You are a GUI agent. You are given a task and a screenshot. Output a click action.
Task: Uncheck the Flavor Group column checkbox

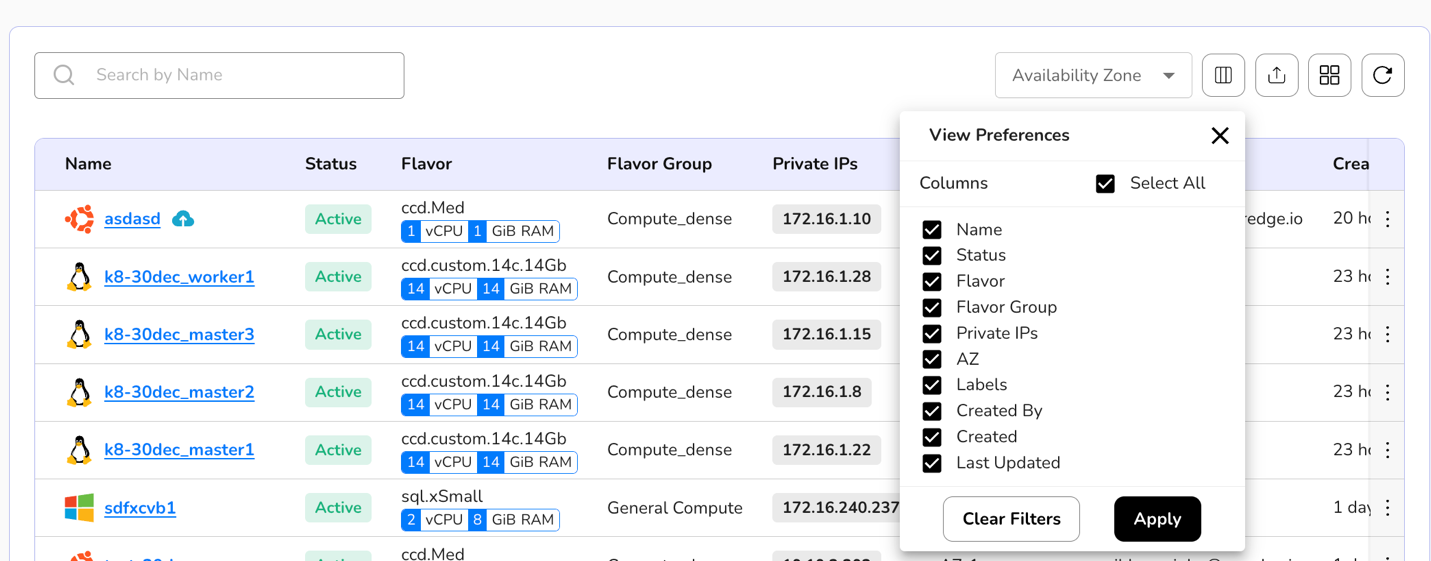tap(932, 308)
